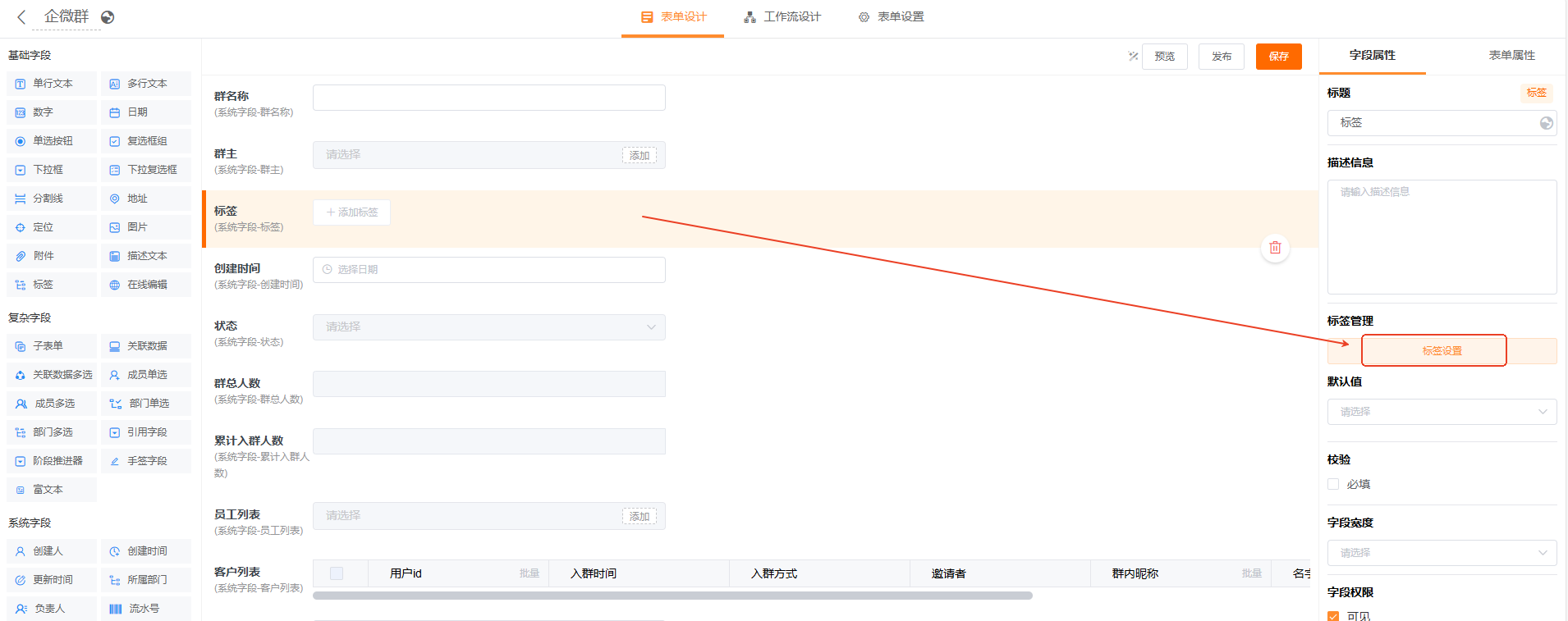Switch to the 工作流设计 tab
Screen dimensions: 1568x621
coord(782,17)
